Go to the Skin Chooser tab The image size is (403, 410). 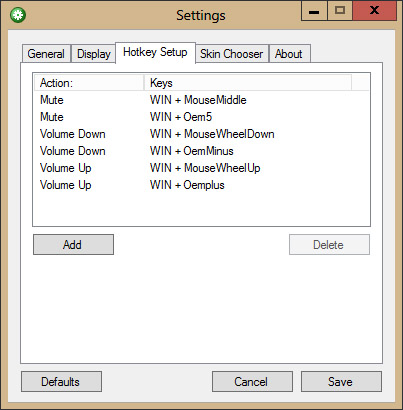(x=232, y=54)
